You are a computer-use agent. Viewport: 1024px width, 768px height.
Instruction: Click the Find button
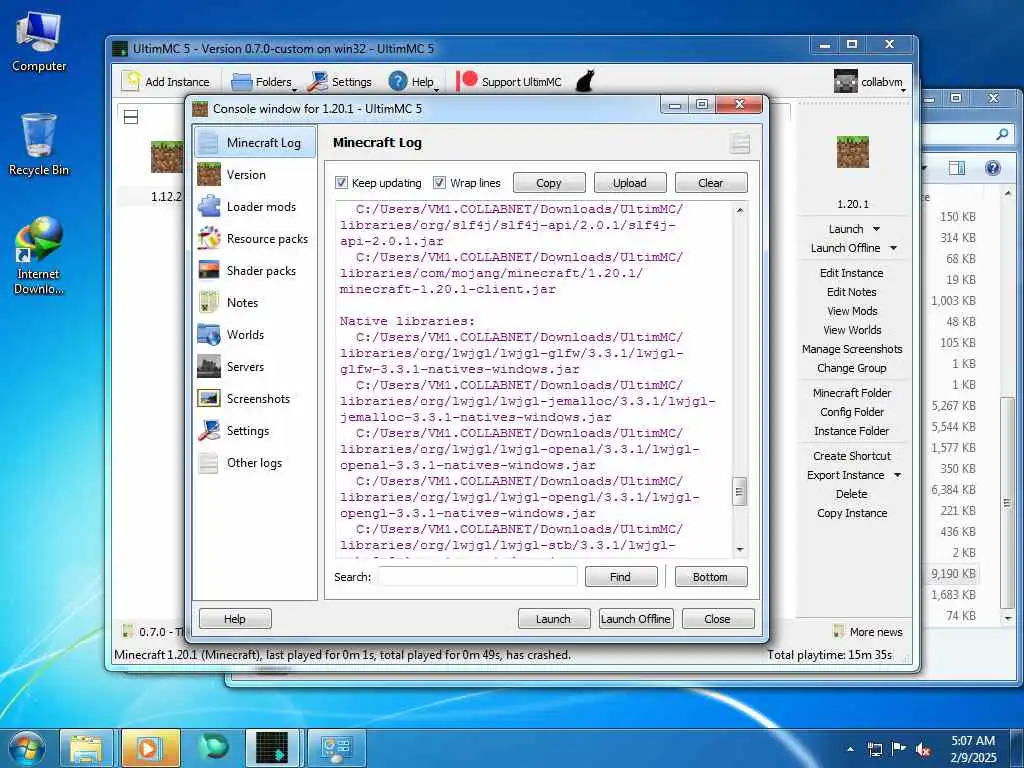[x=620, y=577]
